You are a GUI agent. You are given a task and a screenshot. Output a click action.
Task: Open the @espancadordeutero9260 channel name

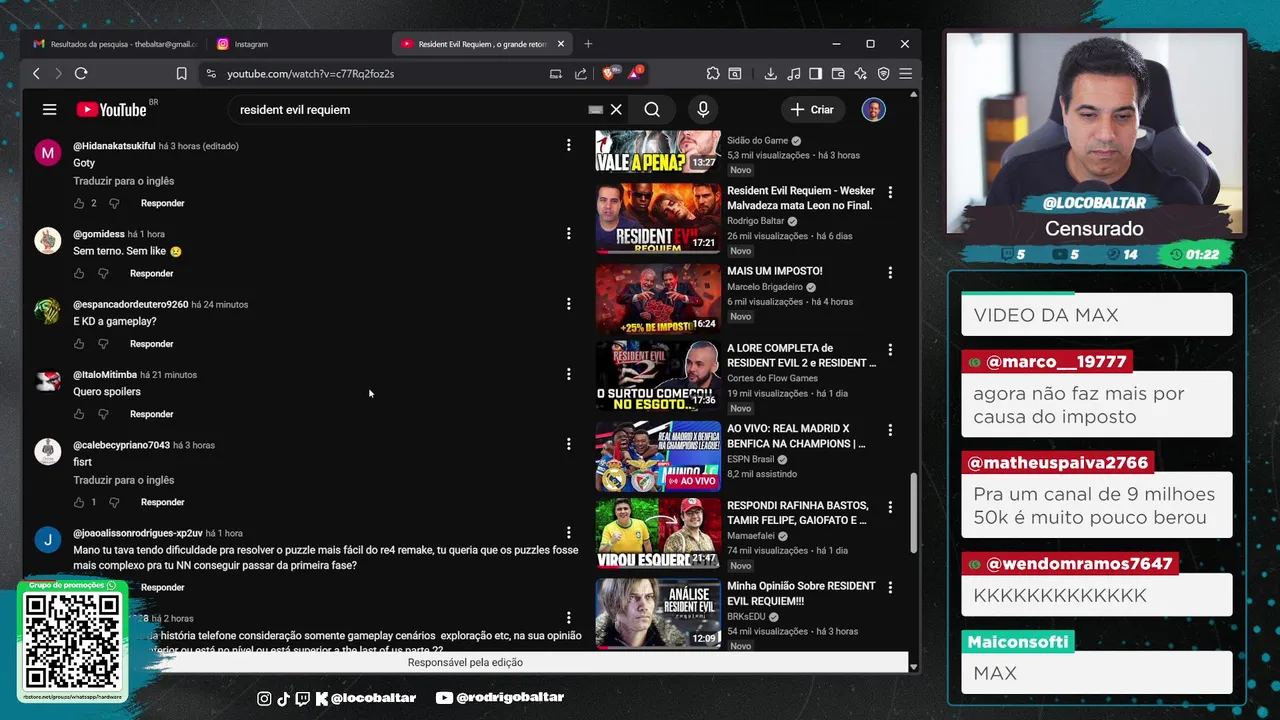[x=130, y=304]
